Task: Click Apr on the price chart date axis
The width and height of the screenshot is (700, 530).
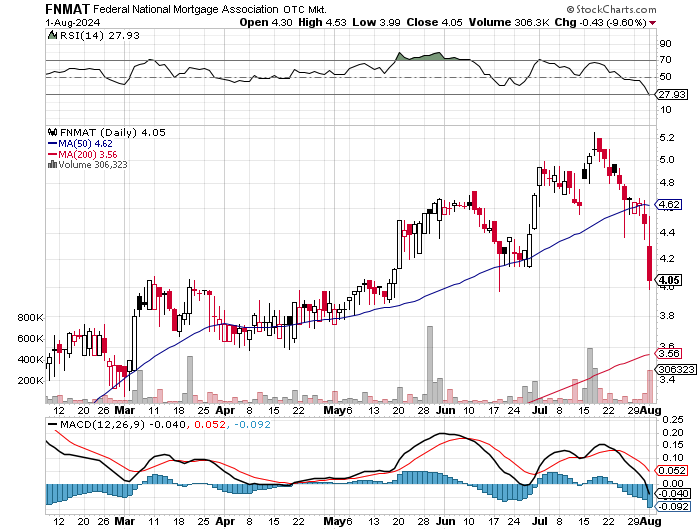Action: coord(225,410)
